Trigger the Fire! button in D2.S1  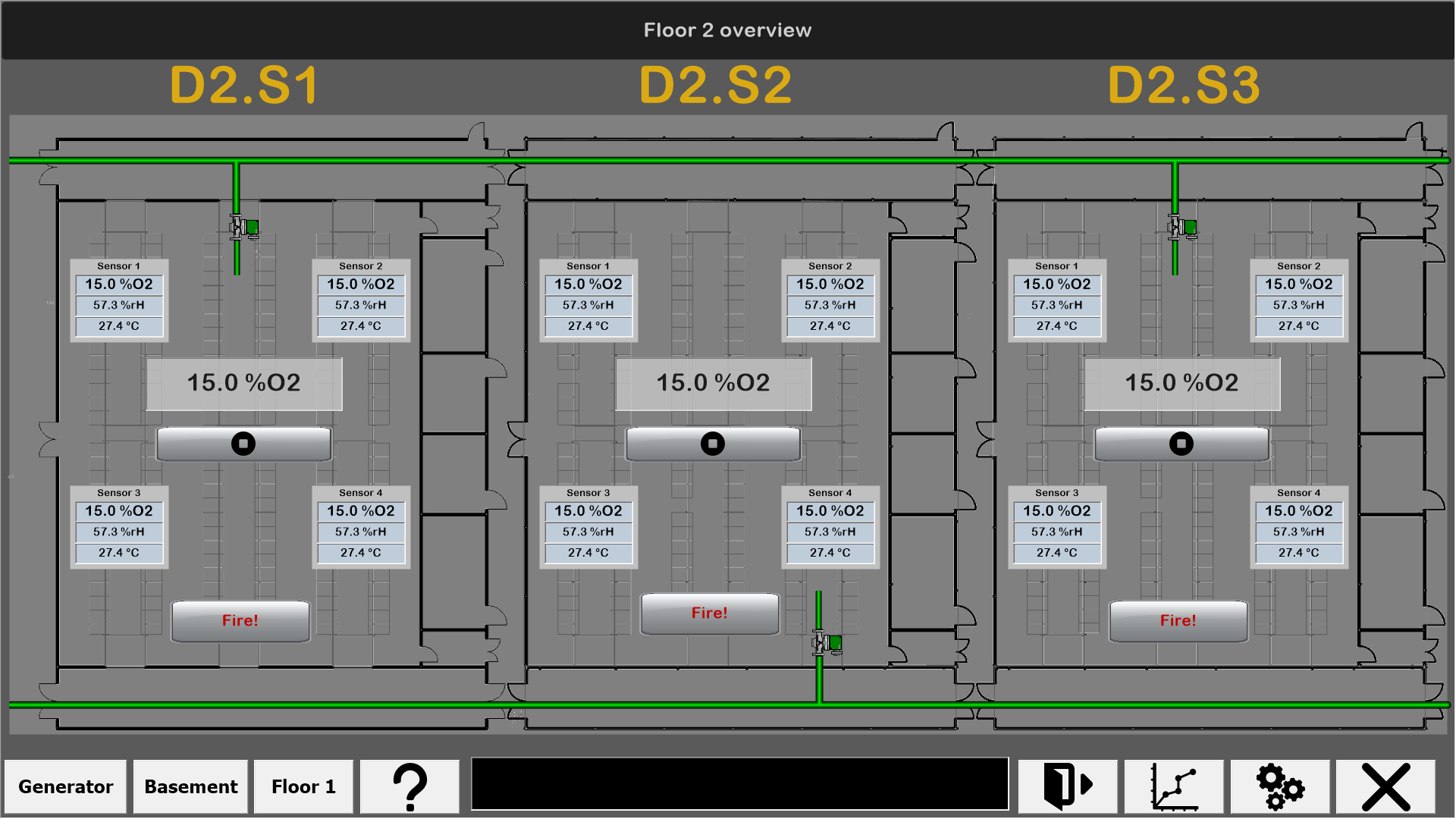[240, 621]
